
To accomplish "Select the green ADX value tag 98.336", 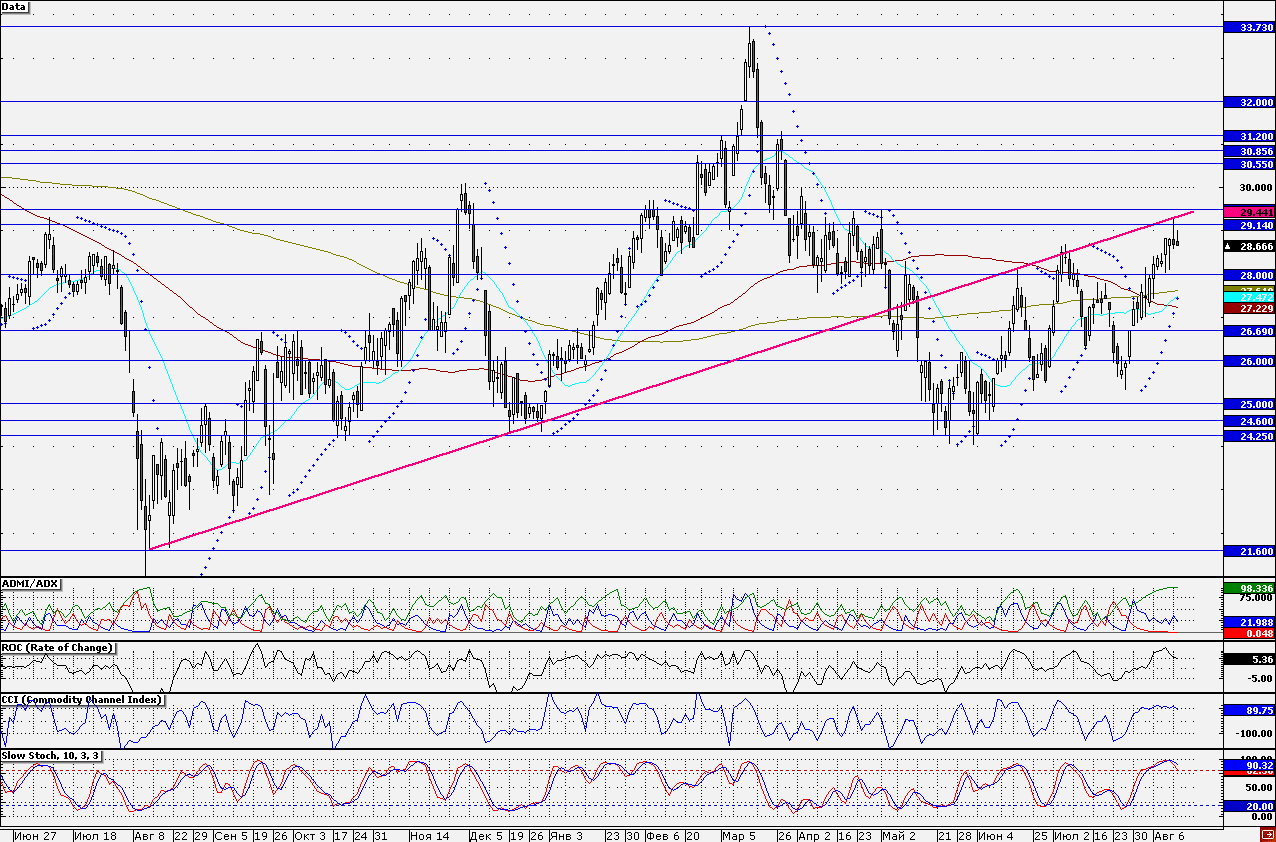I will point(1250,589).
